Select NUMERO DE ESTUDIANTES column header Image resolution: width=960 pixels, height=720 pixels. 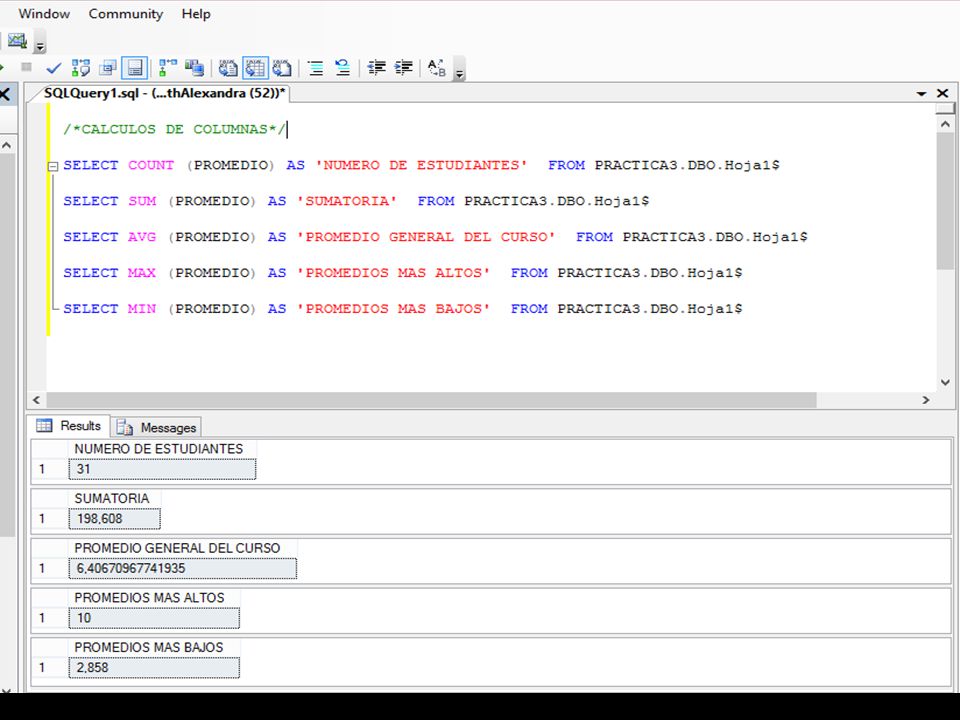click(162, 449)
